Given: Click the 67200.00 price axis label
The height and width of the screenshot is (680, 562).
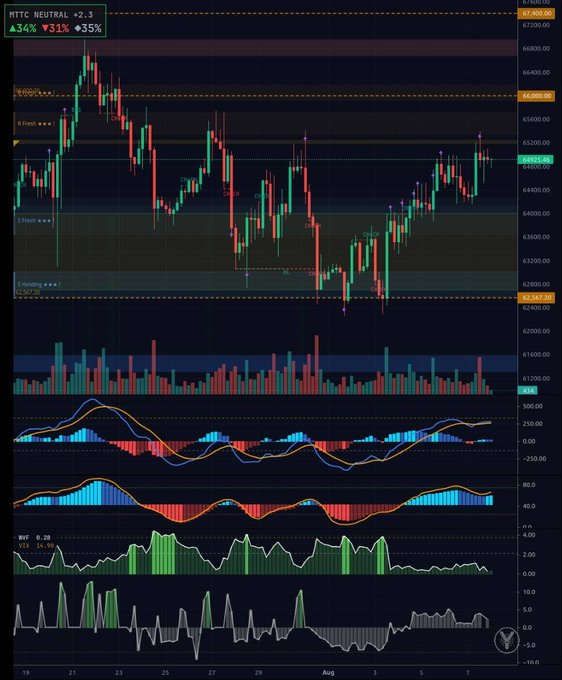Looking at the screenshot, I should point(536,25).
